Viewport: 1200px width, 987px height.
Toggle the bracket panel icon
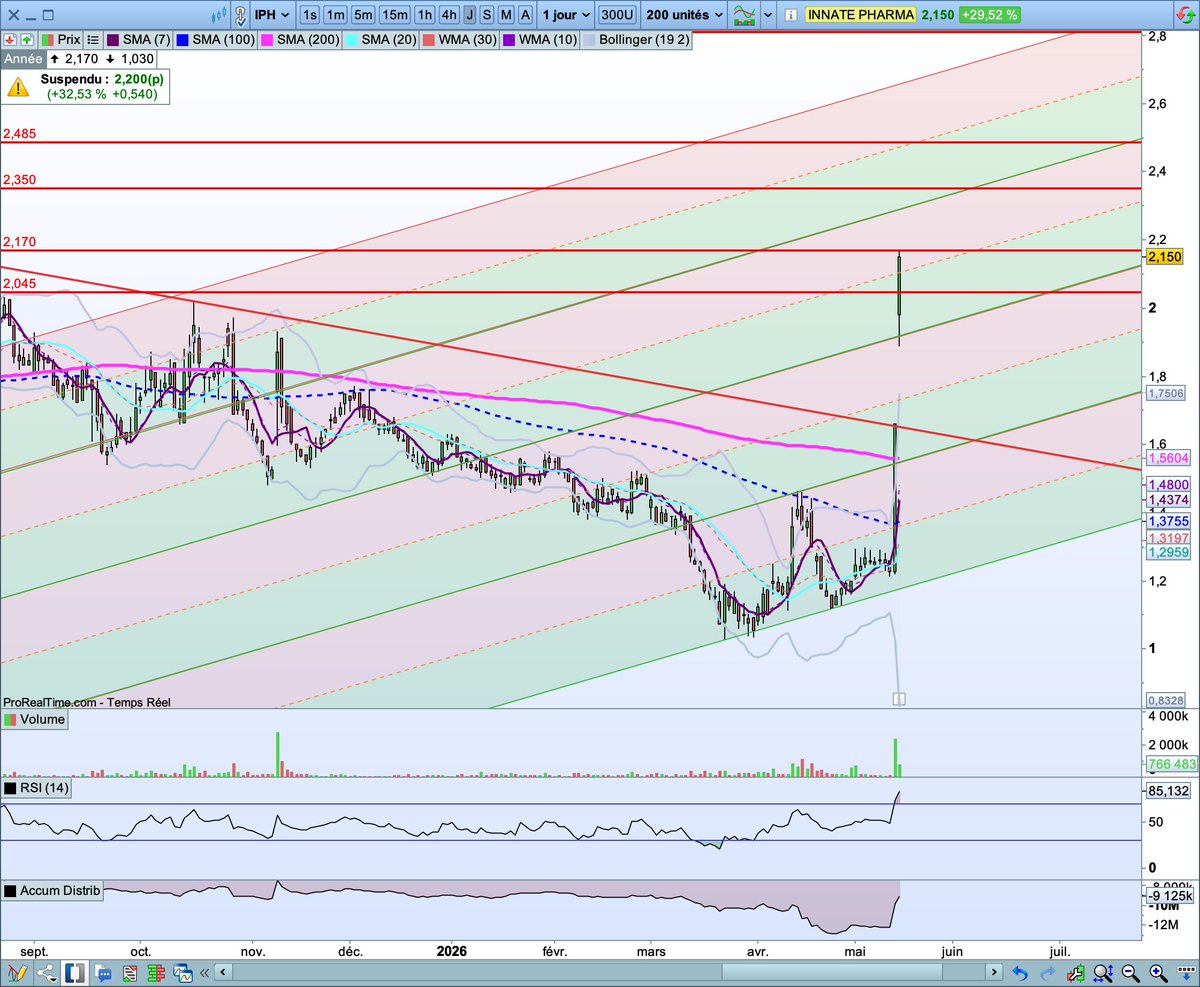tap(75, 973)
